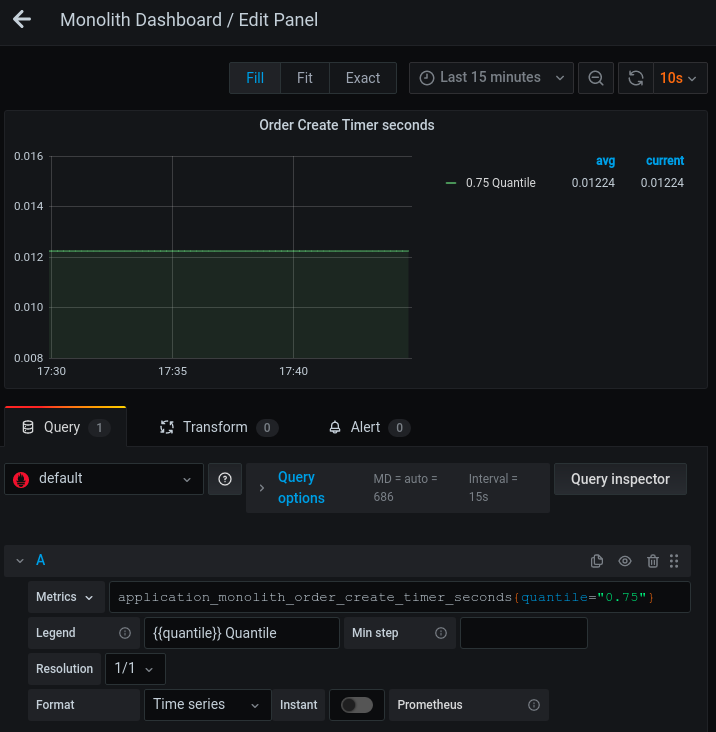Screen dimensions: 716x732
Task: Click into the PromQL query expression field
Action: click(400, 597)
